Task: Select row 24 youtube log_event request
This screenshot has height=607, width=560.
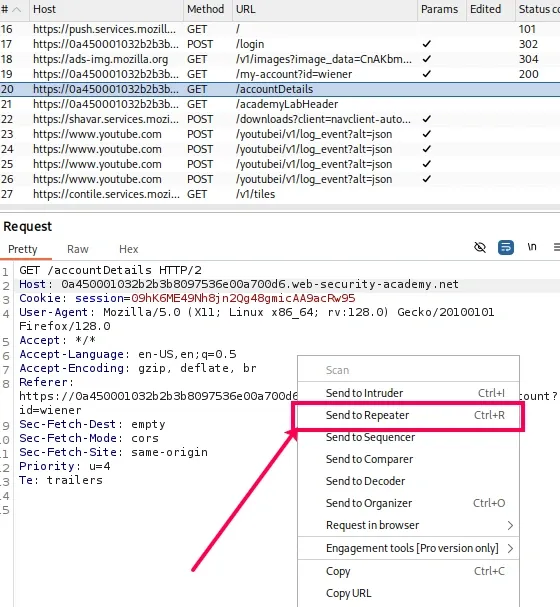Action: [x=280, y=149]
